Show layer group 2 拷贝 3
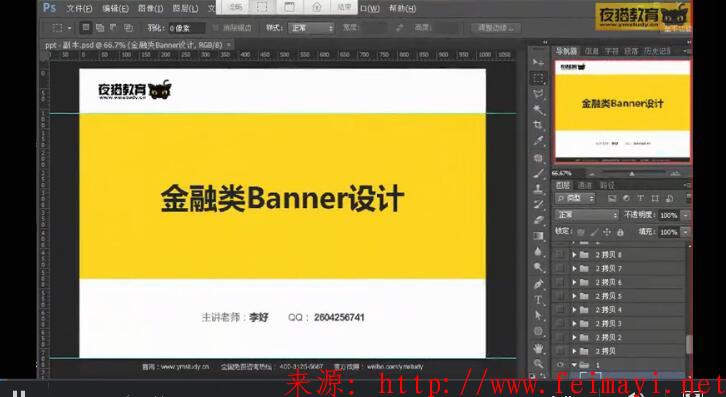The height and width of the screenshot is (397, 726). (x=560, y=323)
